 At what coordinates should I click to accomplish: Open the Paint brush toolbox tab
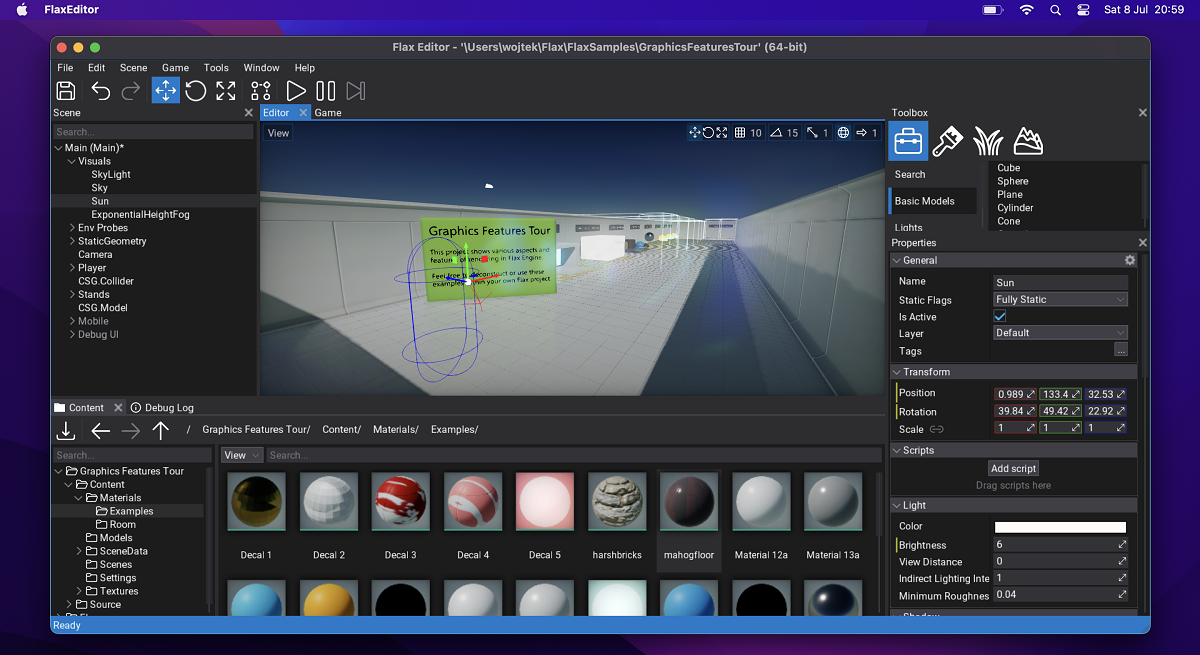(x=947, y=142)
